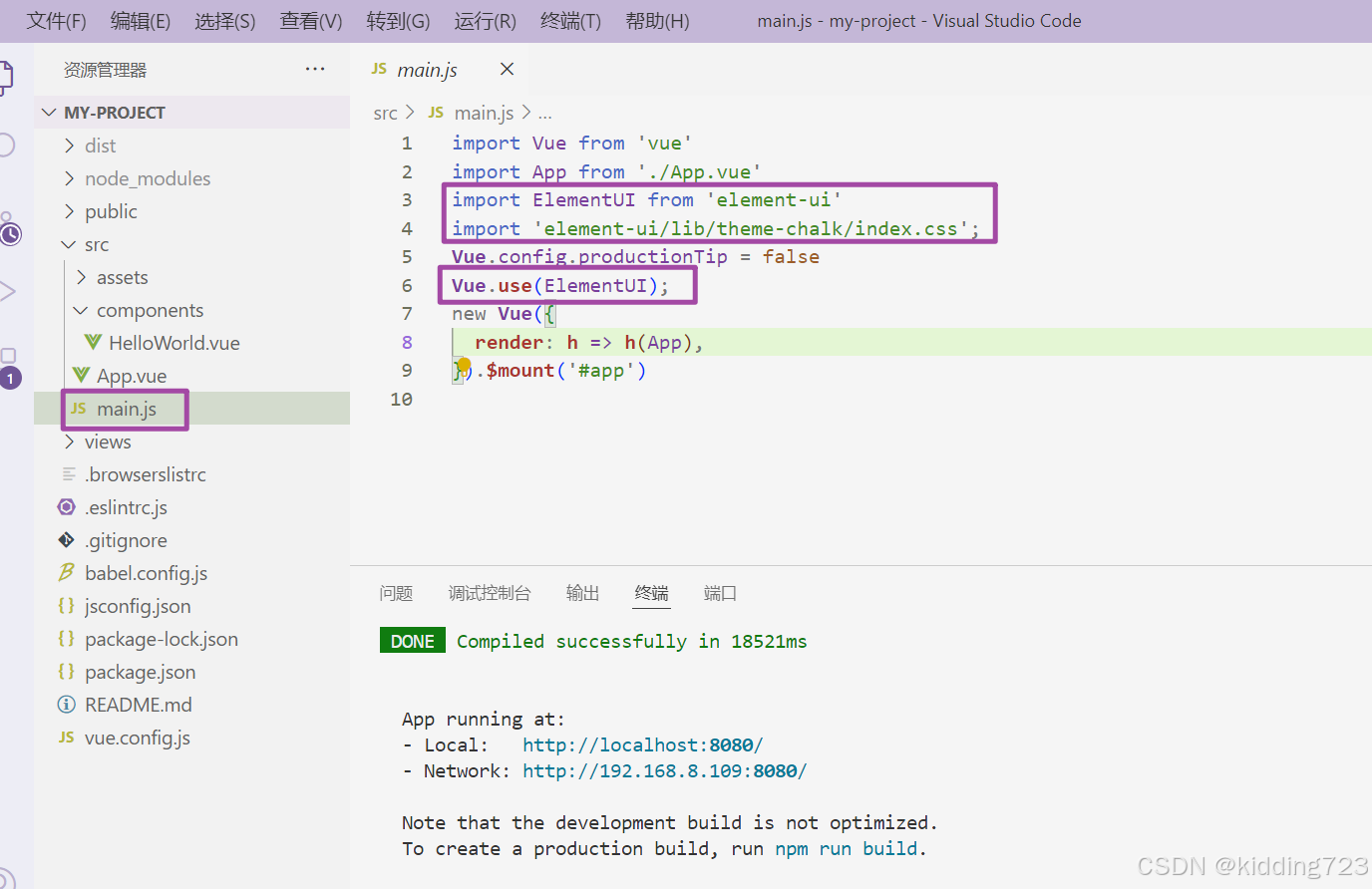The height and width of the screenshot is (889, 1372).
Task: Open the Explorer activity bar icon
Action: tap(5, 77)
